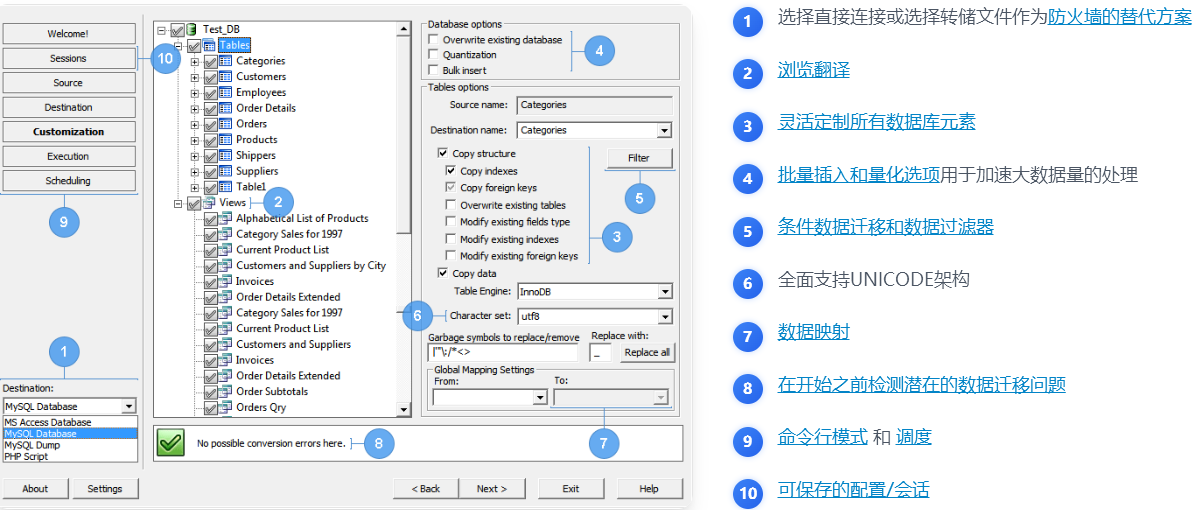Enable Overwrite existing database option
Viewport: 1200px width, 510px height.
click(x=433, y=40)
